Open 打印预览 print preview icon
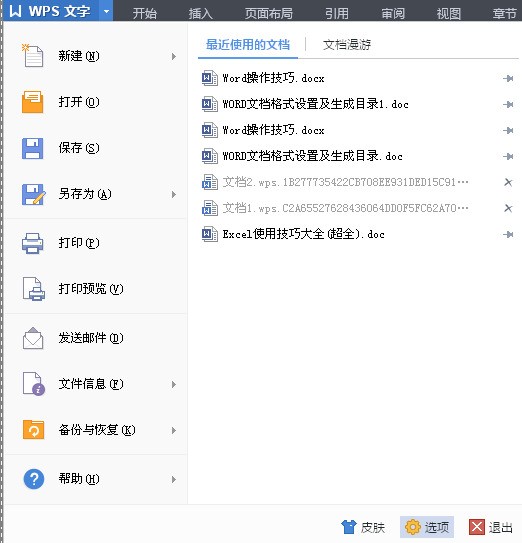This screenshot has width=522, height=543. [x=34, y=289]
